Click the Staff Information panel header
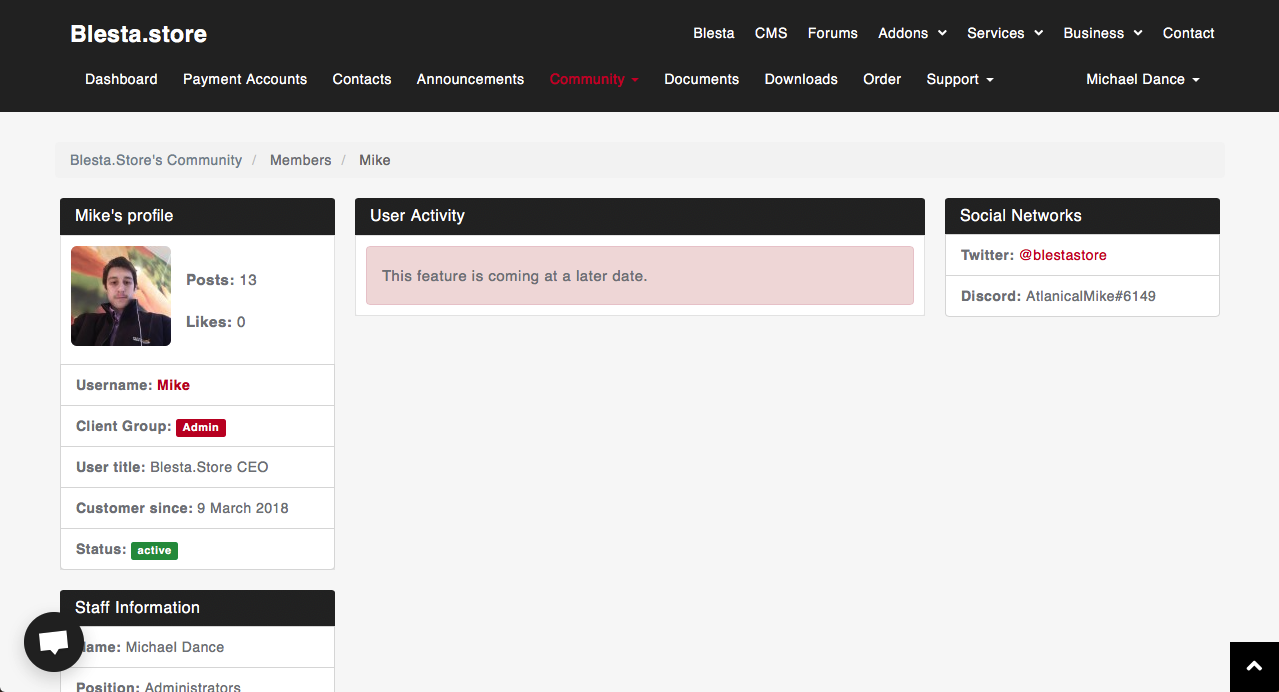The image size is (1279, 692). 197,608
